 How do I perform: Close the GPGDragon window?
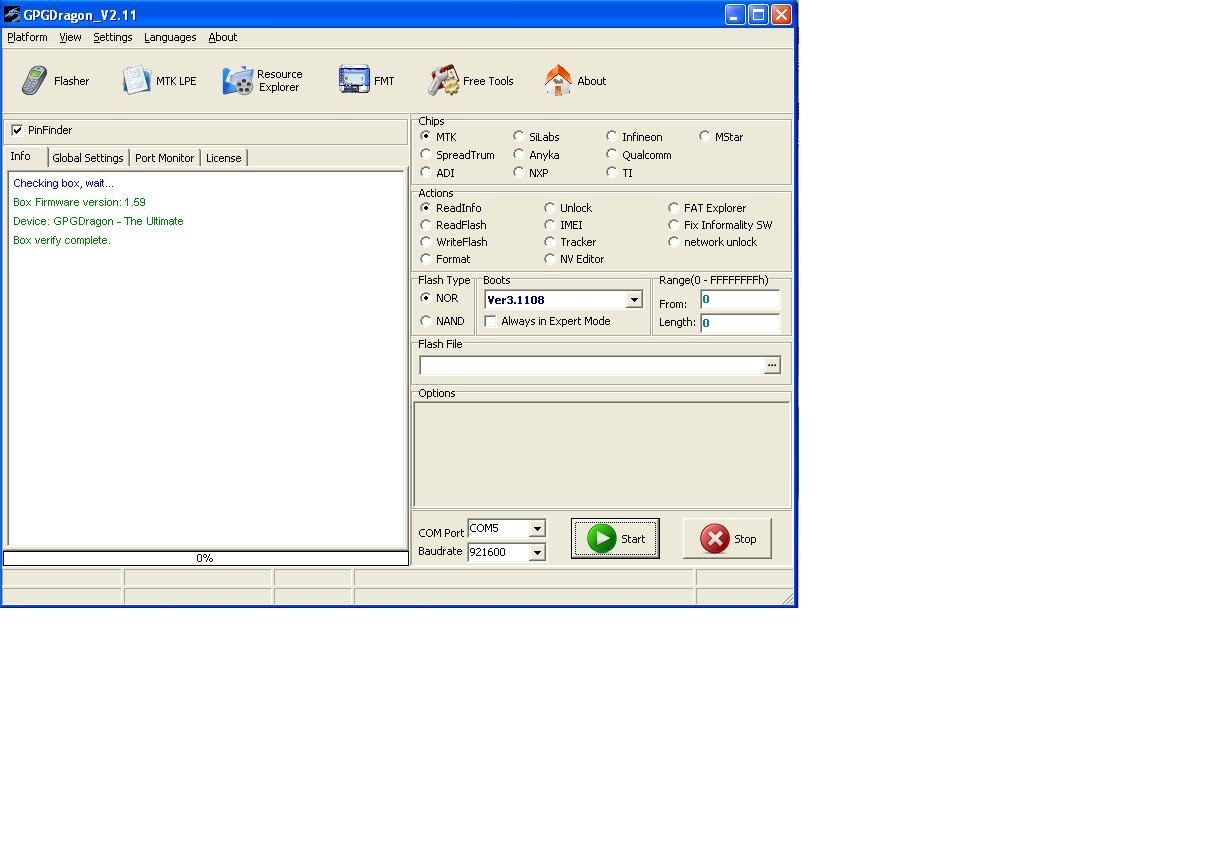click(781, 14)
